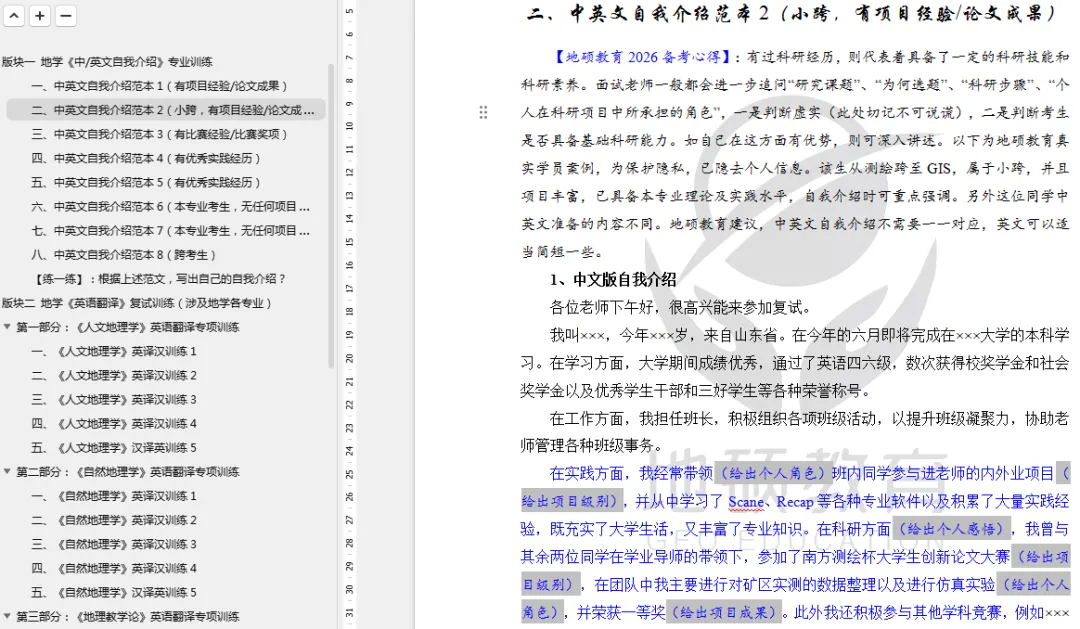1080x629 pixels.
Task: Click the paragraph drag handle dots icon
Action: point(484,112)
